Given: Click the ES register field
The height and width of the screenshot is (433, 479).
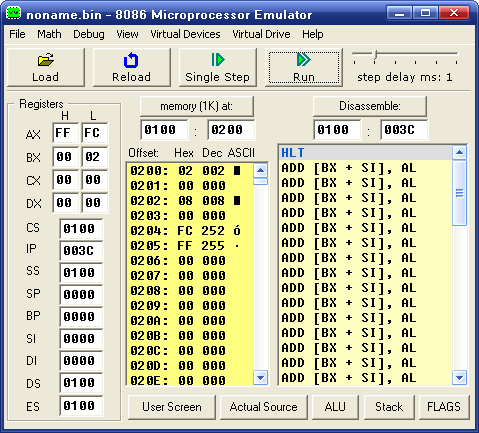Looking at the screenshot, I should point(81,406).
